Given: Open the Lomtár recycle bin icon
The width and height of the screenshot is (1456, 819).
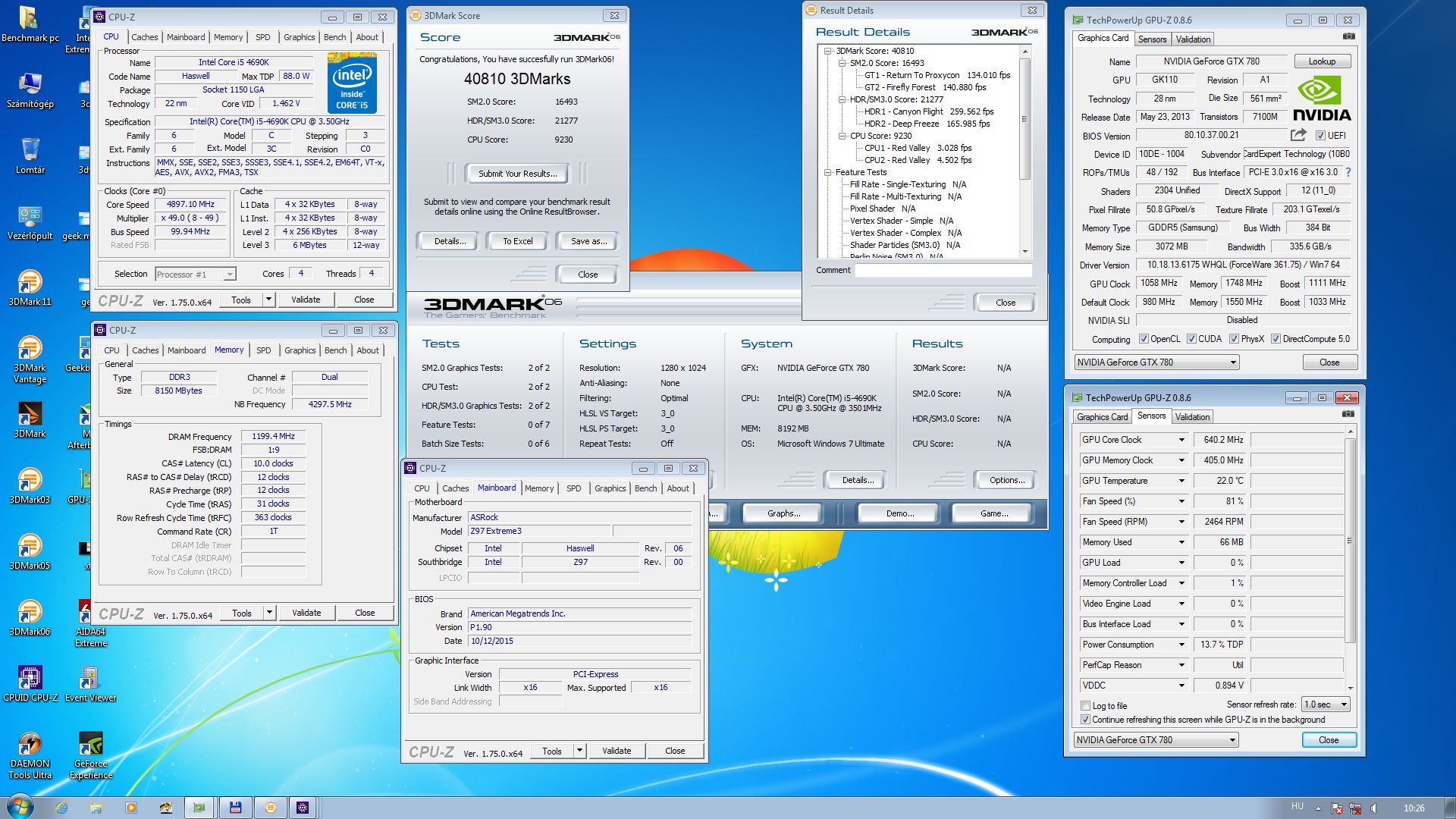Looking at the screenshot, I should tap(30, 155).
